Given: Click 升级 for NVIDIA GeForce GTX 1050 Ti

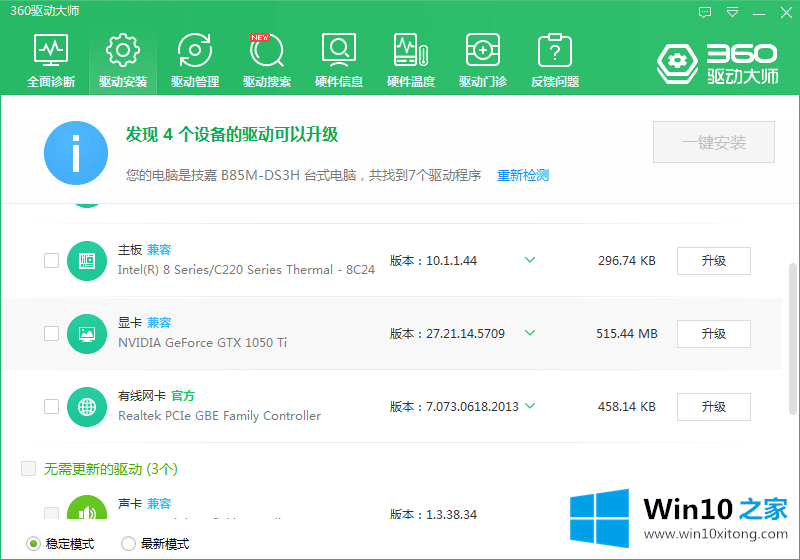Looking at the screenshot, I should coord(714,334).
